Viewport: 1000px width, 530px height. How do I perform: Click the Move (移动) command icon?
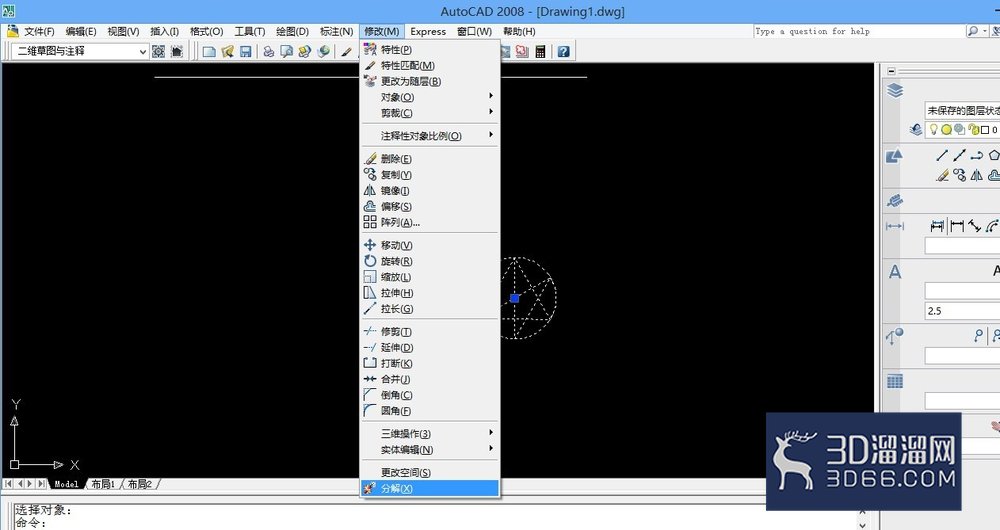click(x=370, y=245)
